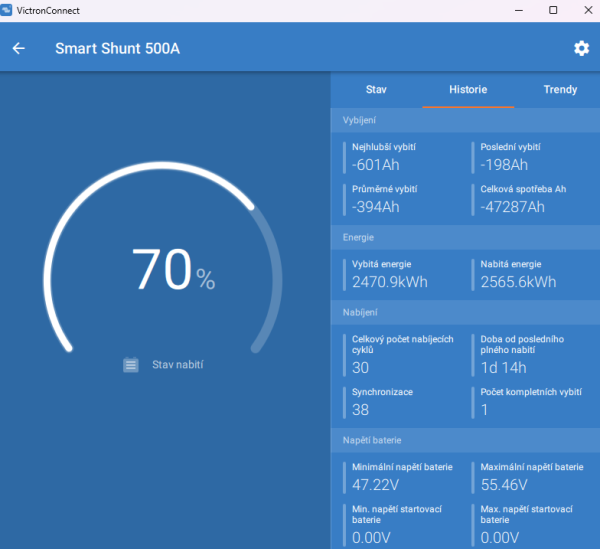
Task: Open the settings gear icon
Action: [x=581, y=49]
